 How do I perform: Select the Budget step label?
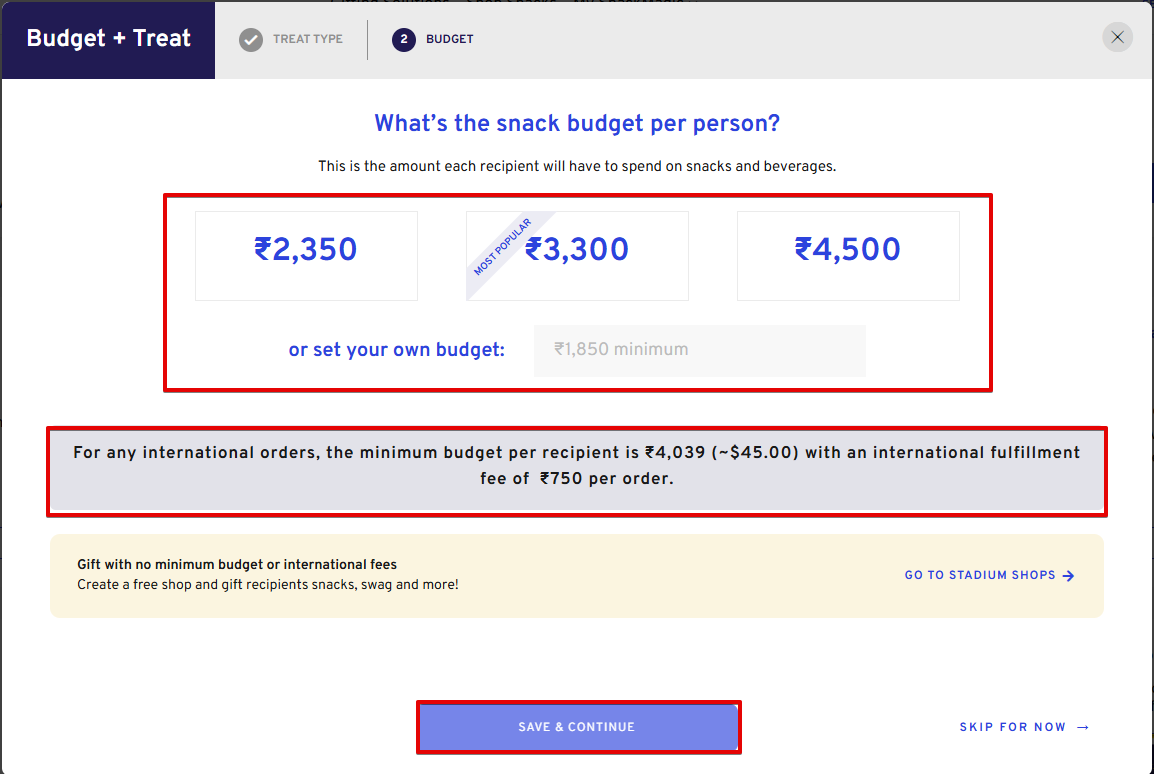tap(450, 40)
